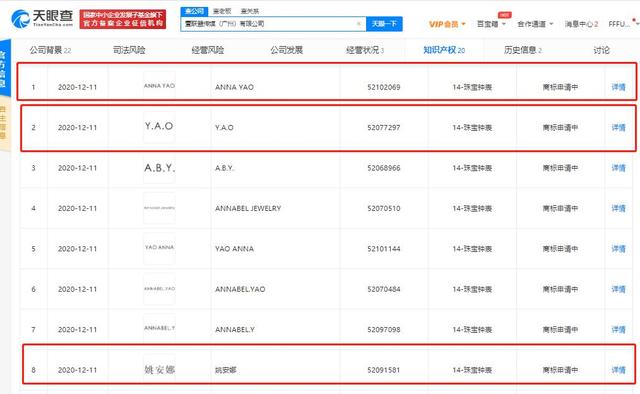
Task: Open the ANNABEL.YAO trademark thumbnail
Action: (159, 289)
